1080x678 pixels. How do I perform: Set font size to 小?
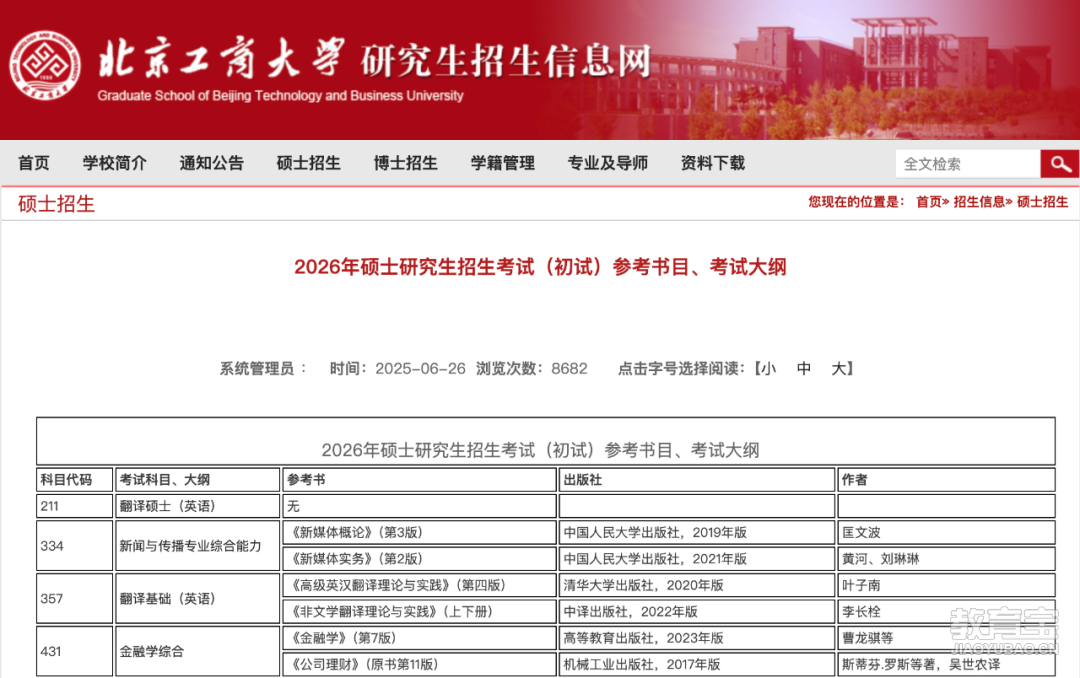click(767, 368)
